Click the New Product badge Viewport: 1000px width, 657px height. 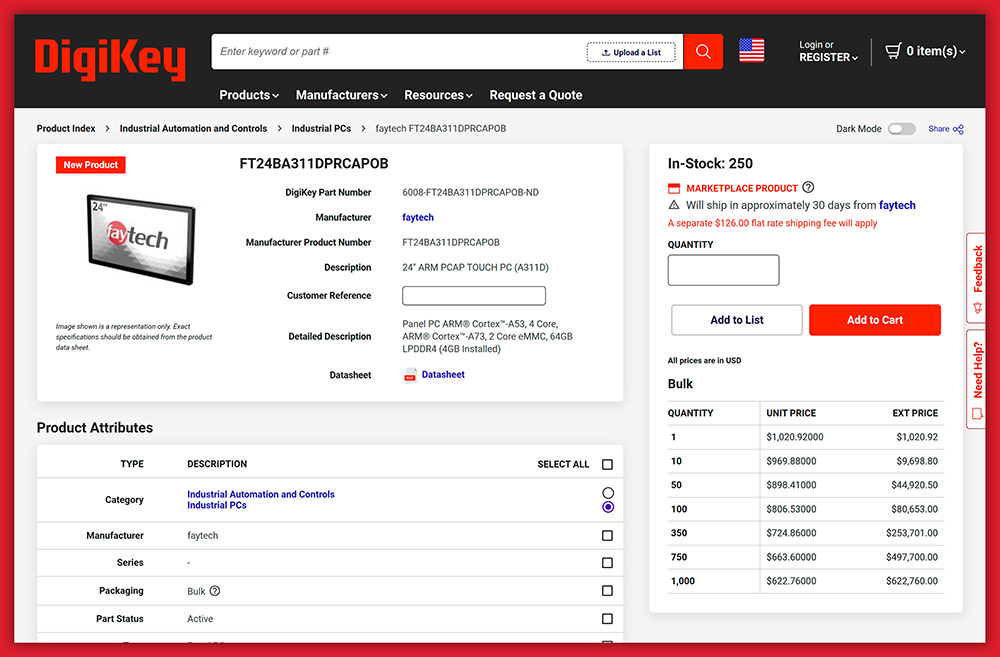(x=91, y=165)
